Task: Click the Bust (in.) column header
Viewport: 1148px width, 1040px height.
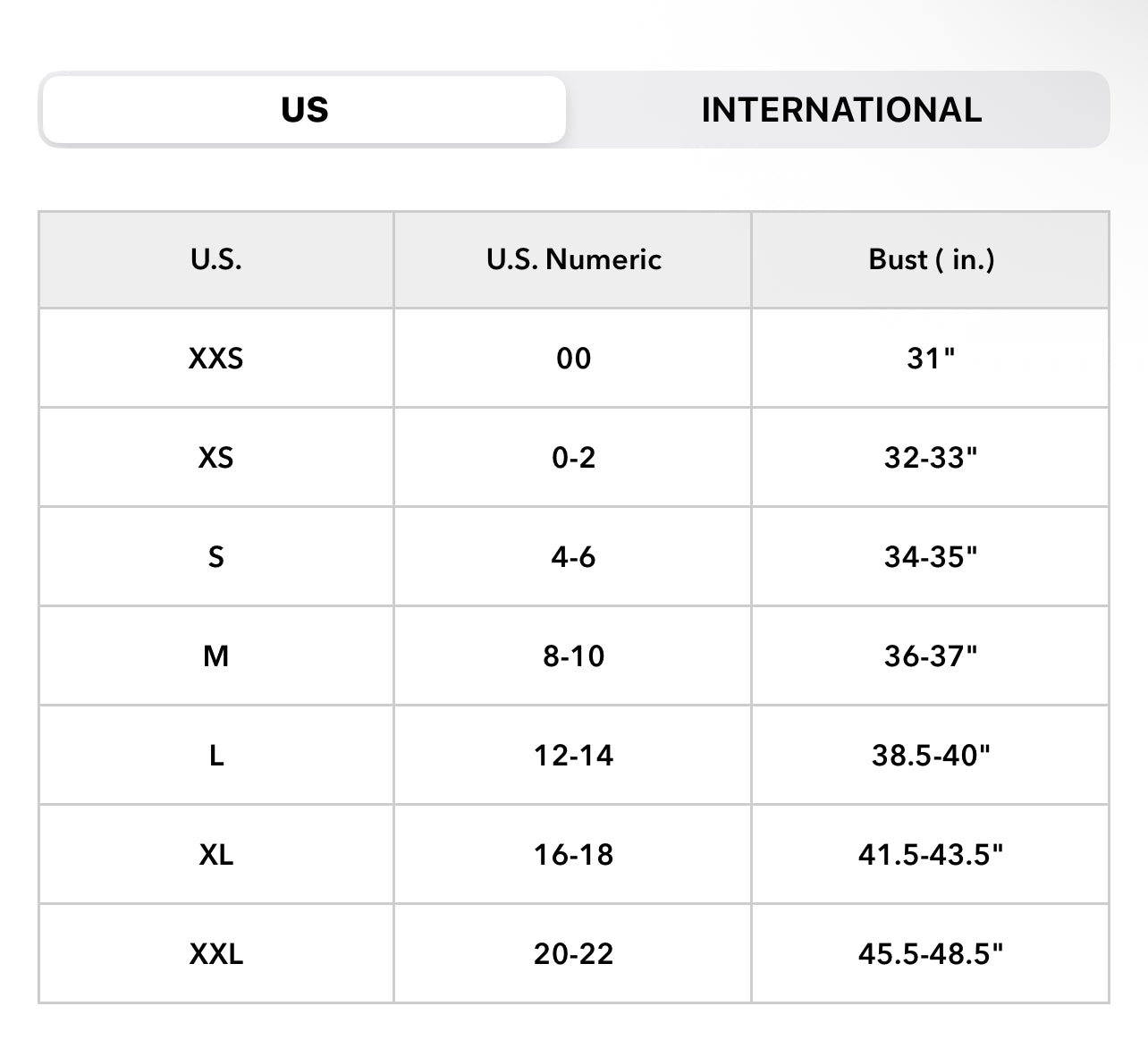Action: click(931, 259)
